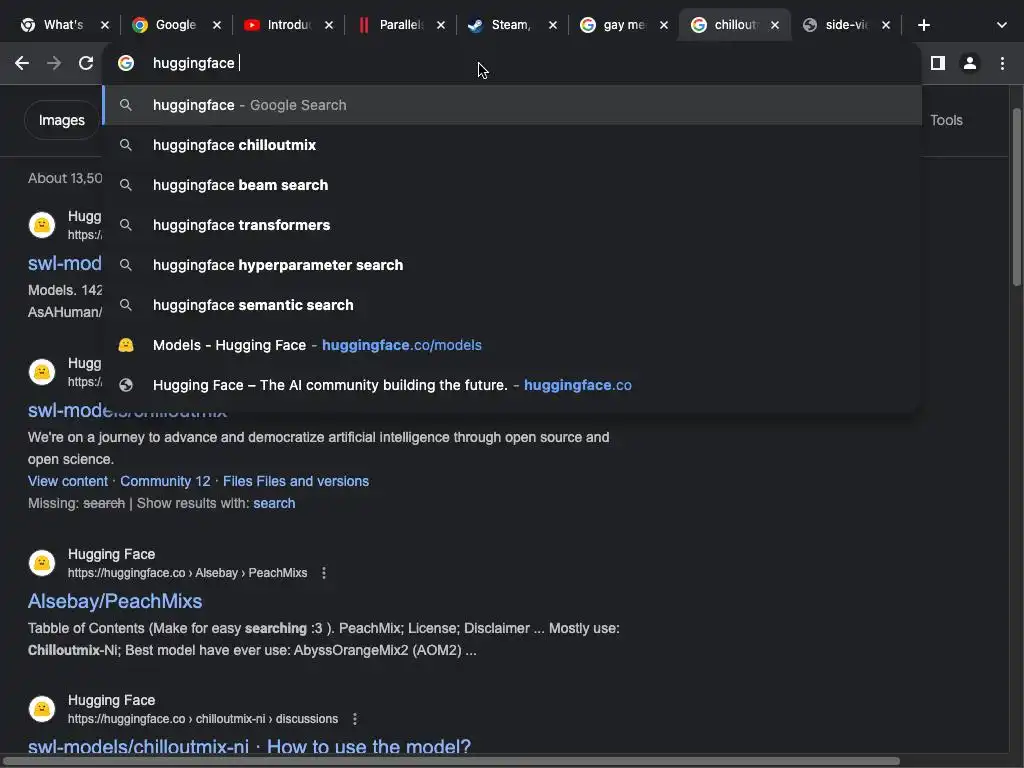
Task: Select the huggingface hyperparameter search suggestion
Action: 512,264
